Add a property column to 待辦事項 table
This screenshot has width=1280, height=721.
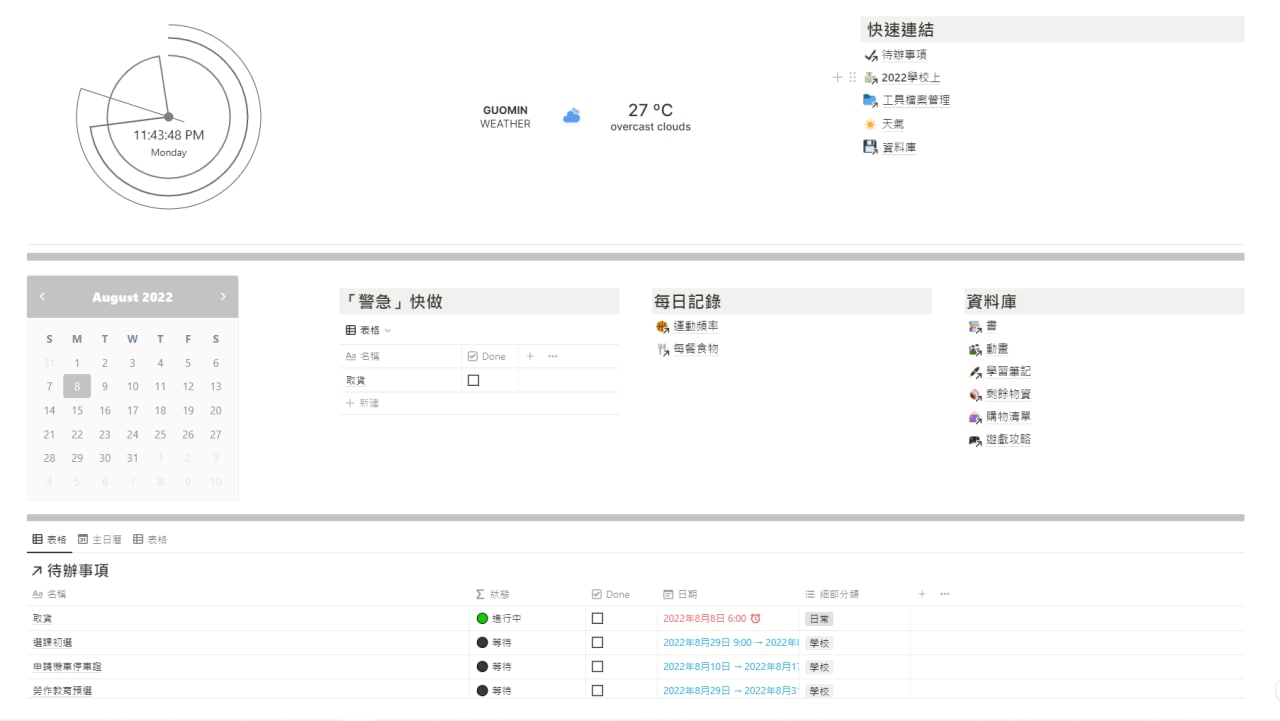pyautogui.click(x=922, y=594)
